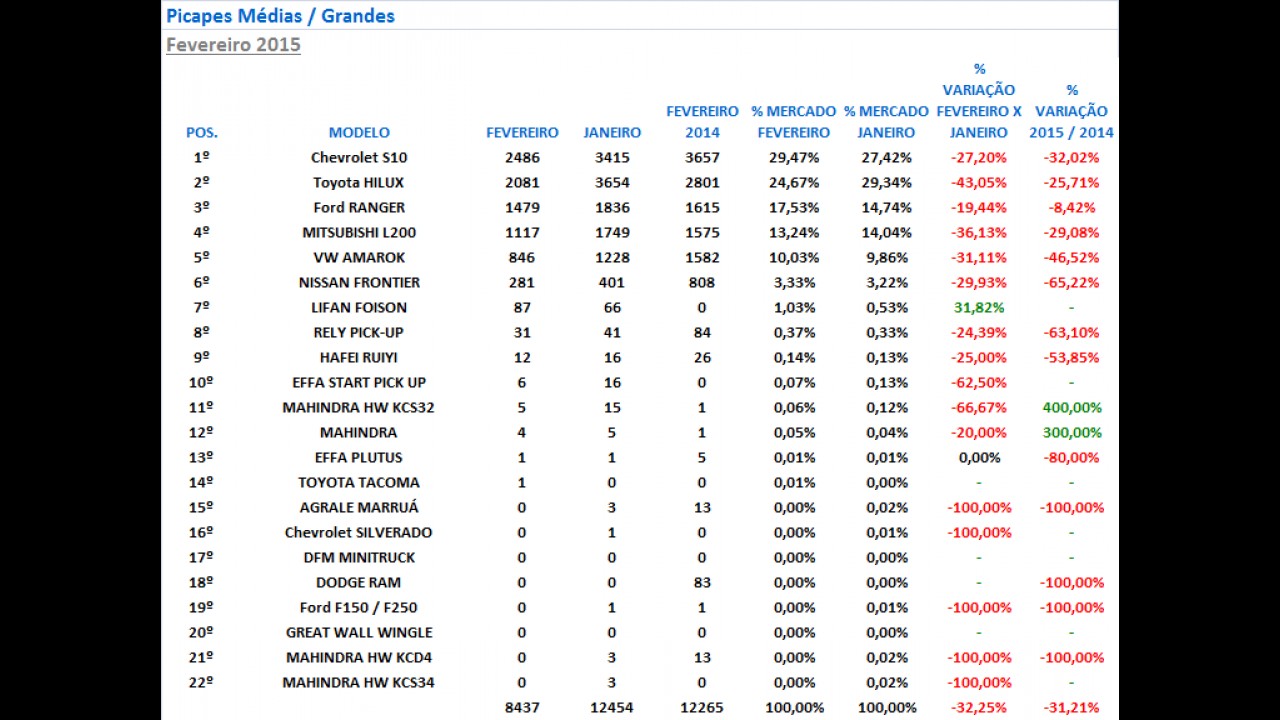The image size is (1280, 720).
Task: Click the -46,52% variation value
Action: pos(1071,257)
